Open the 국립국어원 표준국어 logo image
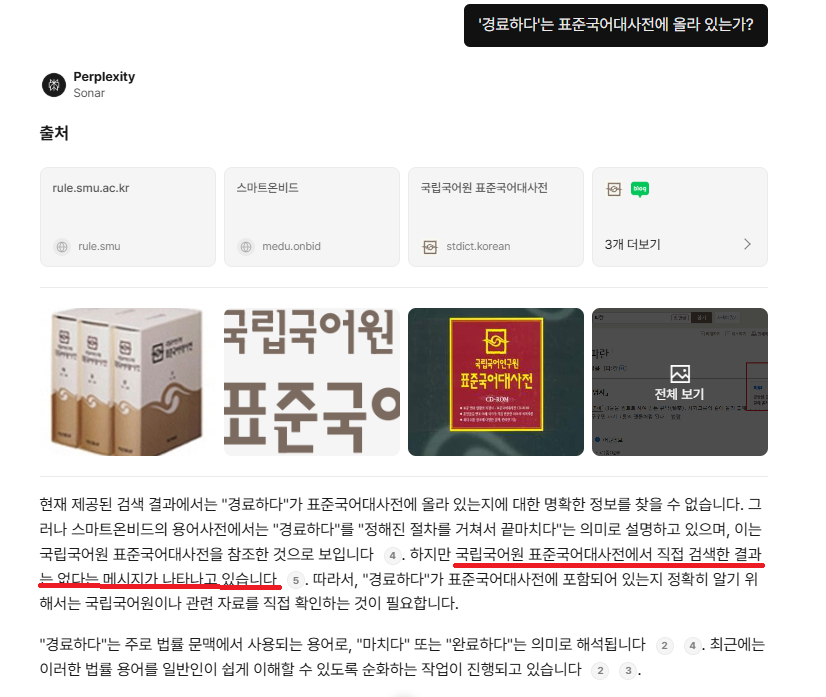Screen dimensions: 826x697 [x=312, y=382]
